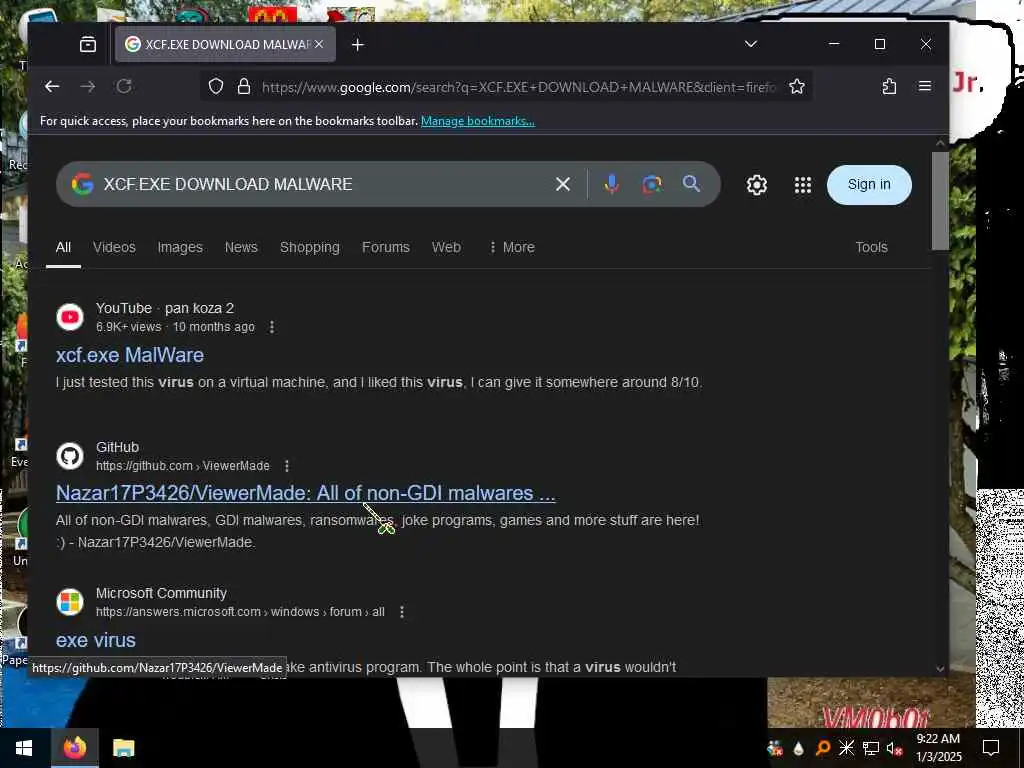Go back to previous page

pyautogui.click(x=52, y=86)
